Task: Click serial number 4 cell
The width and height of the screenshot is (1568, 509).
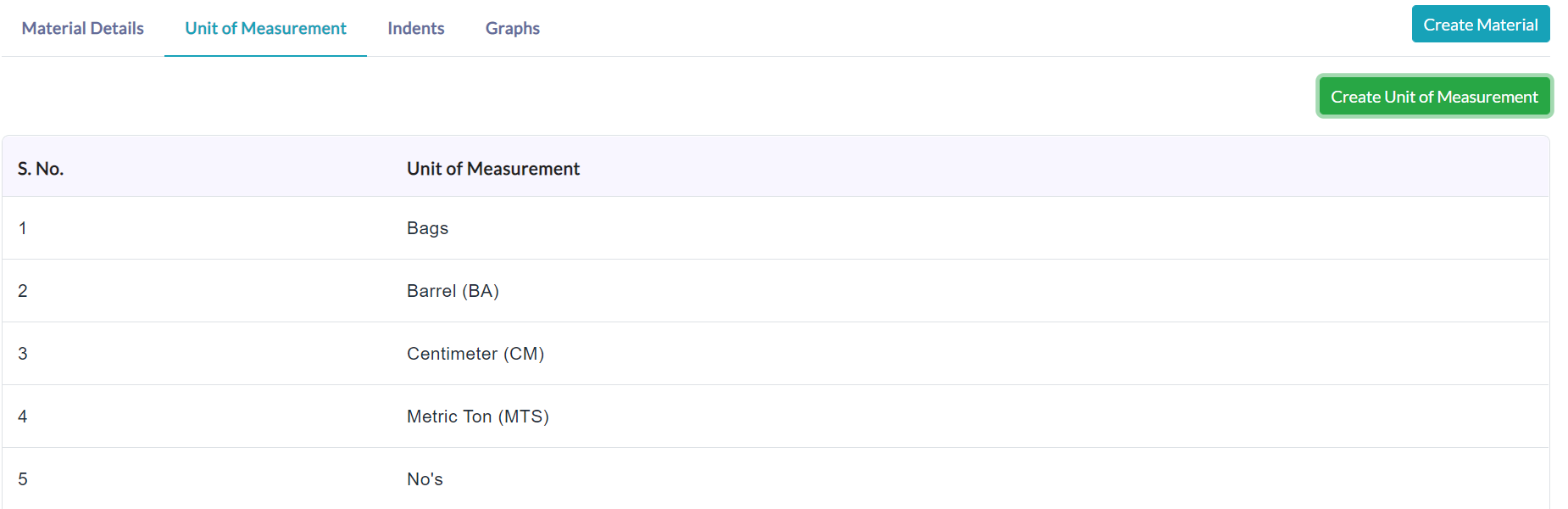Action: 23,417
